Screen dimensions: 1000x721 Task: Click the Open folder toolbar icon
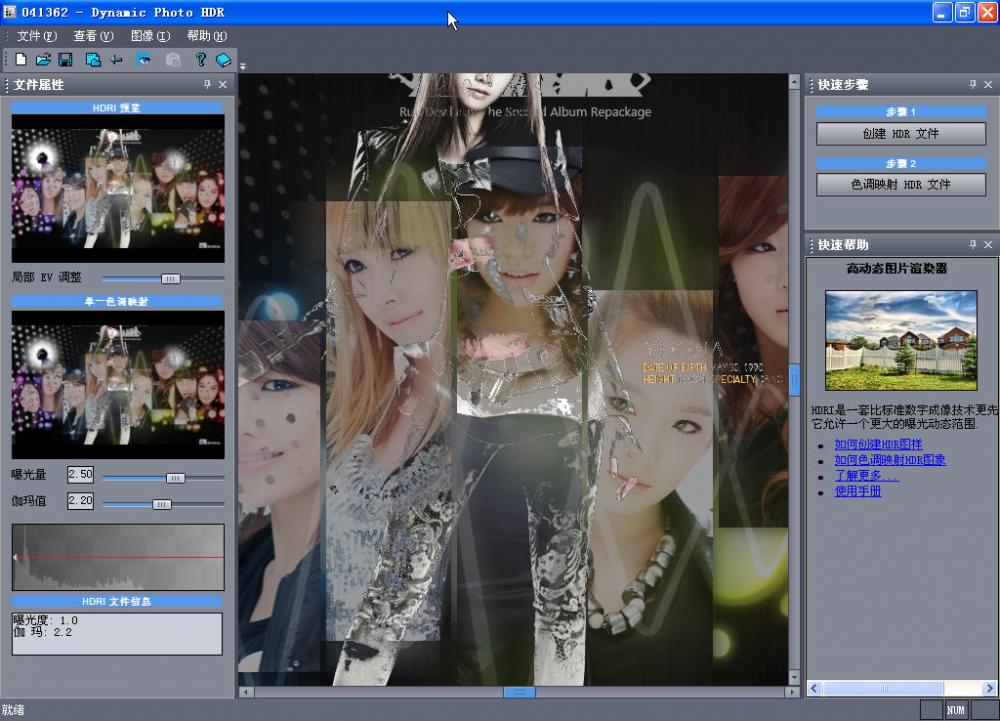(x=43, y=60)
